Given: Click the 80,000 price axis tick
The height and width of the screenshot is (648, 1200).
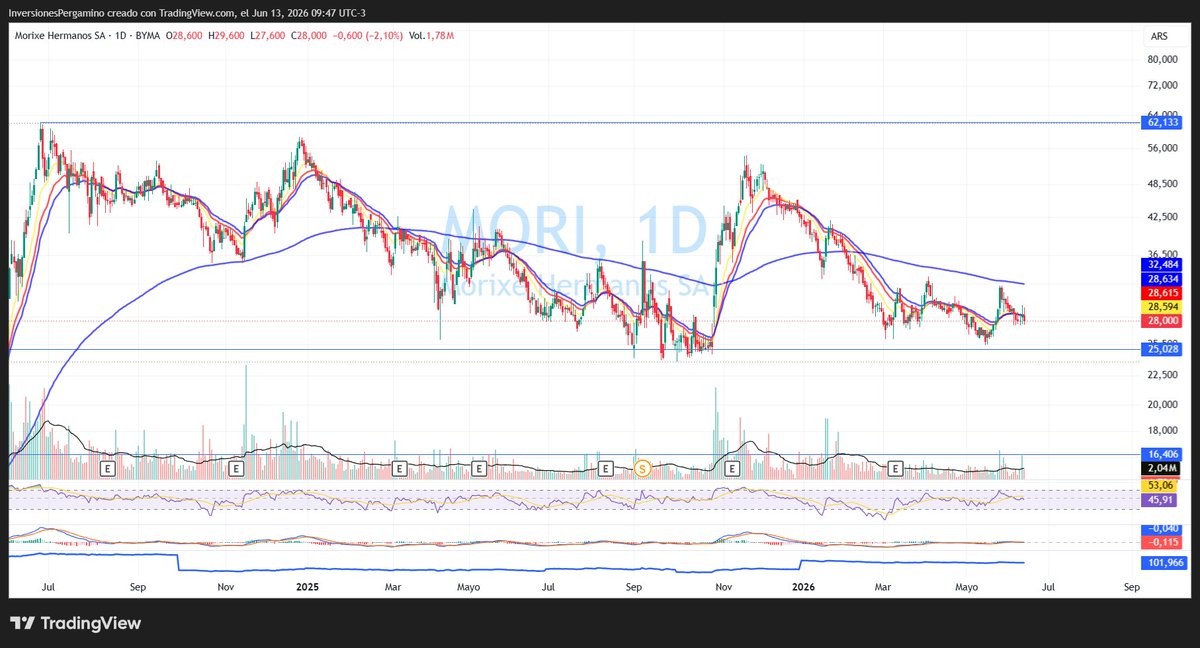Looking at the screenshot, I should [1160, 60].
